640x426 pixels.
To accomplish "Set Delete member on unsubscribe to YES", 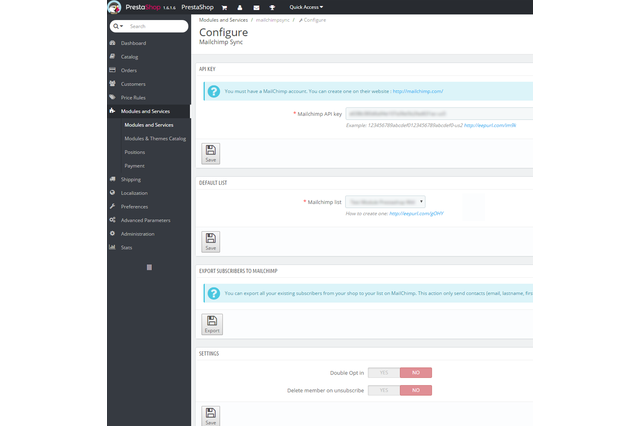I will tap(384, 390).
